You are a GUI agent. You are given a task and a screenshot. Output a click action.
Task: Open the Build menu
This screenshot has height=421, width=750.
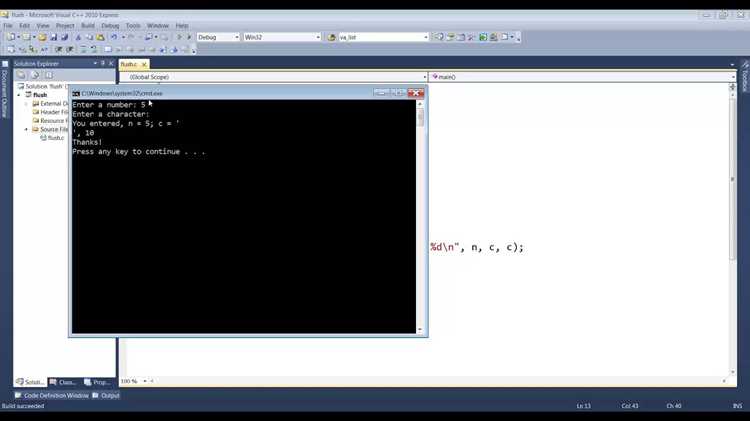tap(88, 25)
